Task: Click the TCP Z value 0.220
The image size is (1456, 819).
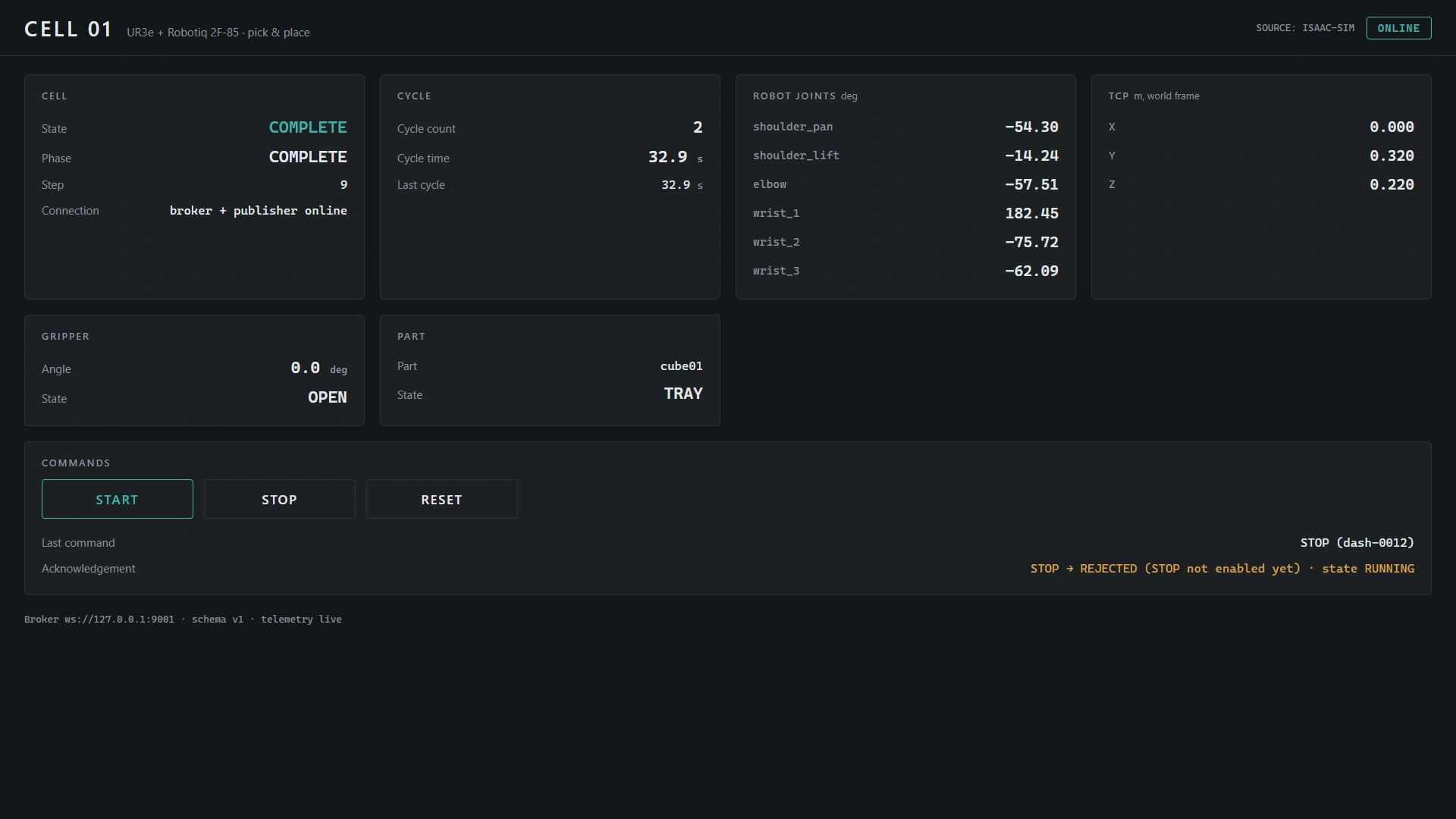Action: 1392,184
